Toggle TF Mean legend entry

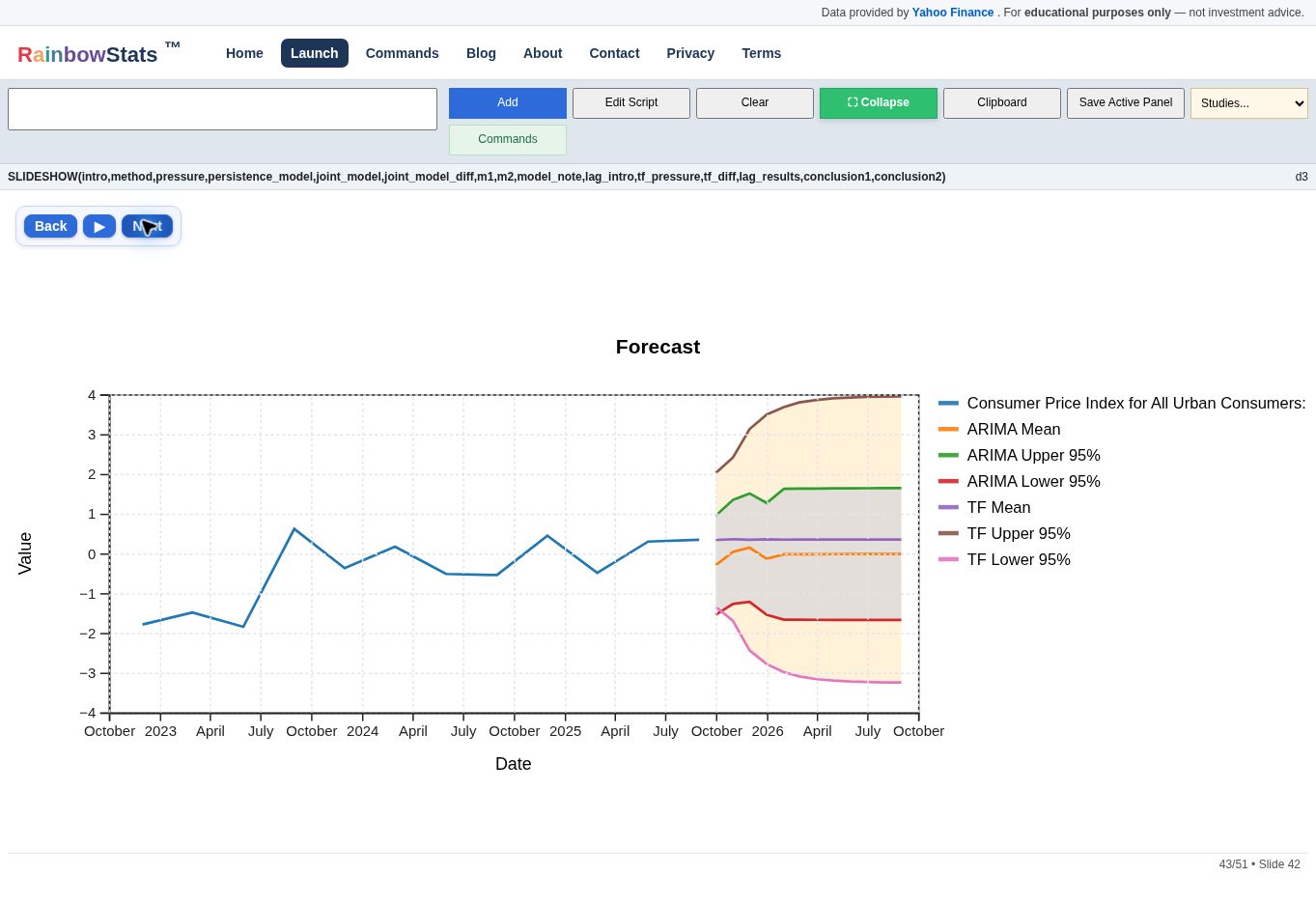pos(985,508)
